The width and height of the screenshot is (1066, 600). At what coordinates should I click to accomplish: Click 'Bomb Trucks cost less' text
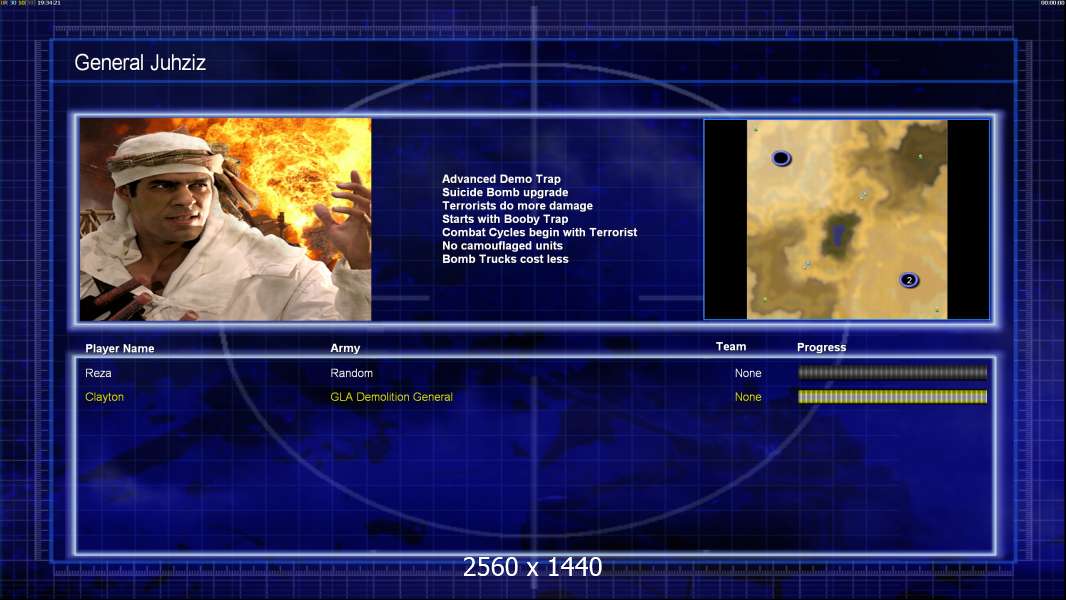pos(505,259)
